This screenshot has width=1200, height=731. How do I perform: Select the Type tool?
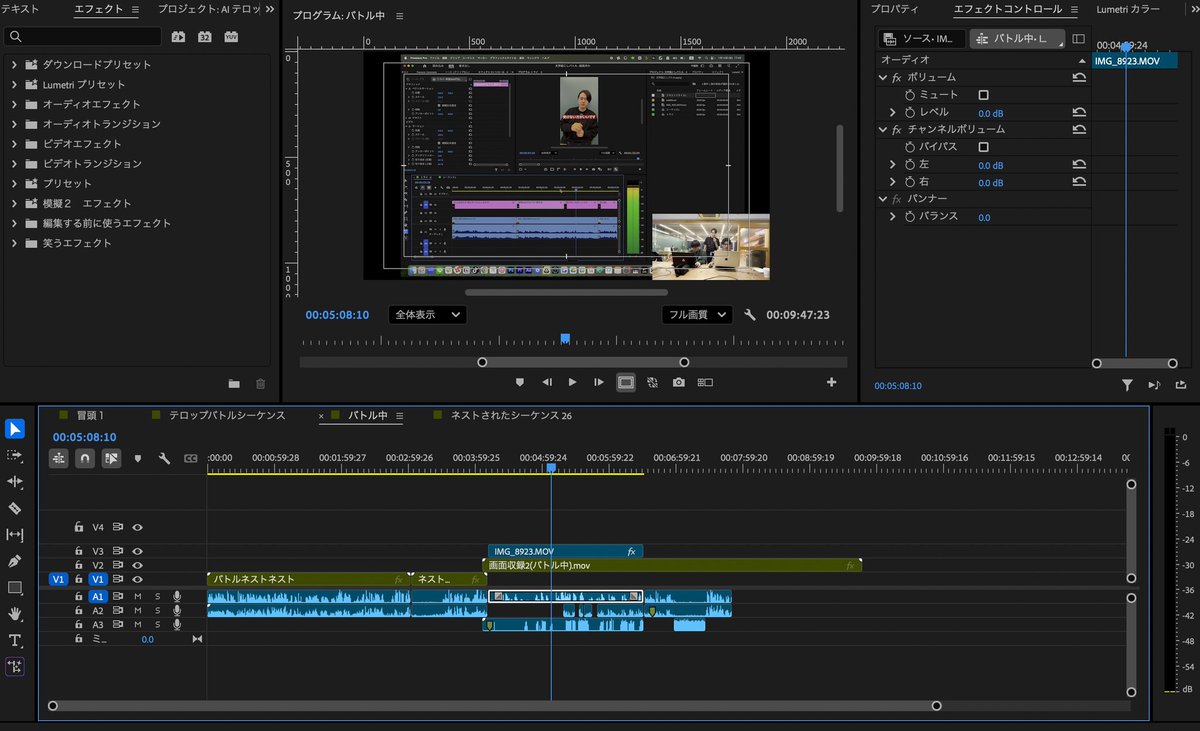coord(14,640)
